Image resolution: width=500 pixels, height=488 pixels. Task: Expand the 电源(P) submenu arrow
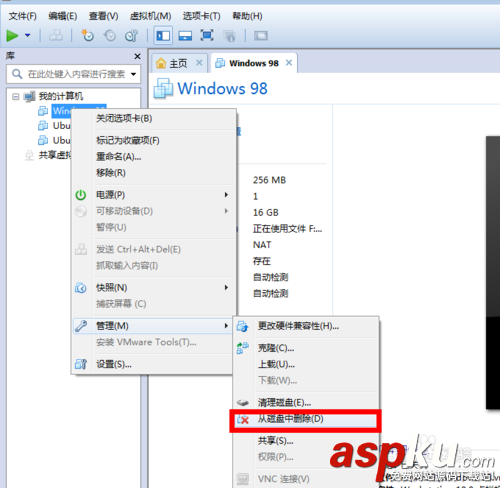[226, 195]
